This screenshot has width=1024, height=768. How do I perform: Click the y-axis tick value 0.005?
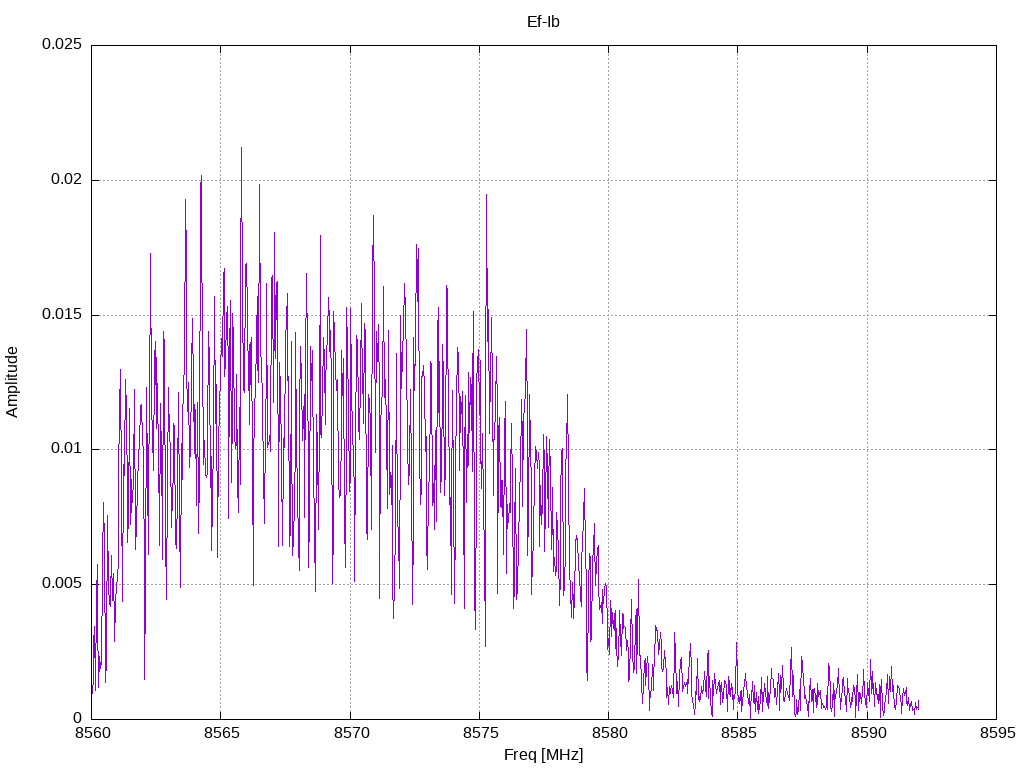(x=62, y=583)
